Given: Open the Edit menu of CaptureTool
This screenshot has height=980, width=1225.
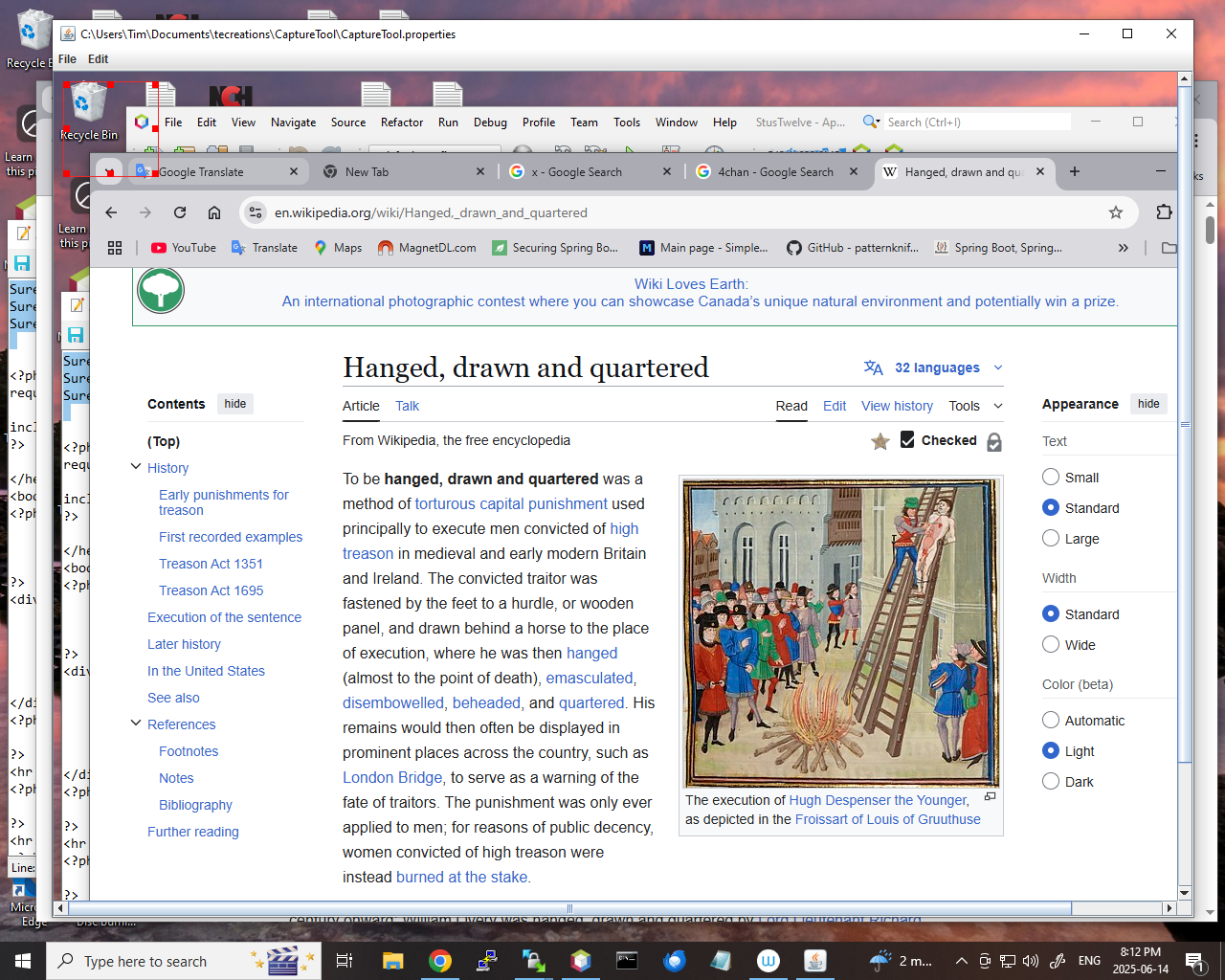Looking at the screenshot, I should (x=98, y=58).
